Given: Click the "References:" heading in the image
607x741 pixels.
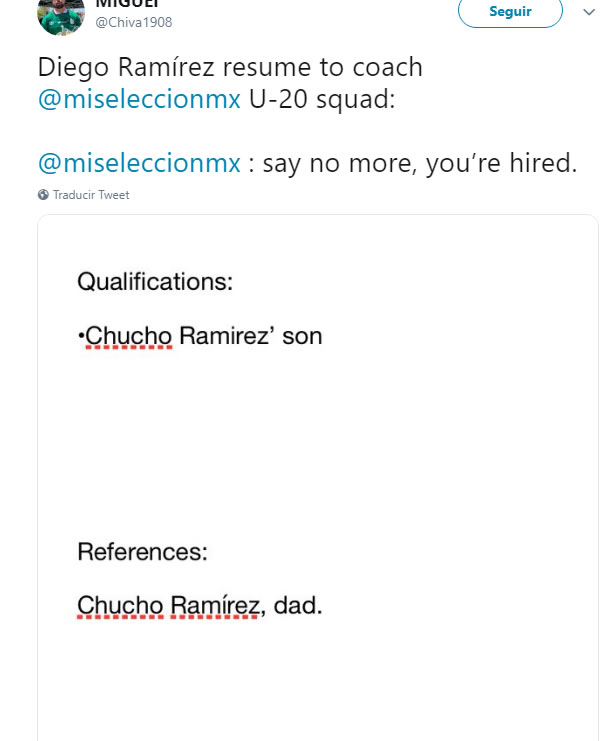Looking at the screenshot, I should [142, 551].
